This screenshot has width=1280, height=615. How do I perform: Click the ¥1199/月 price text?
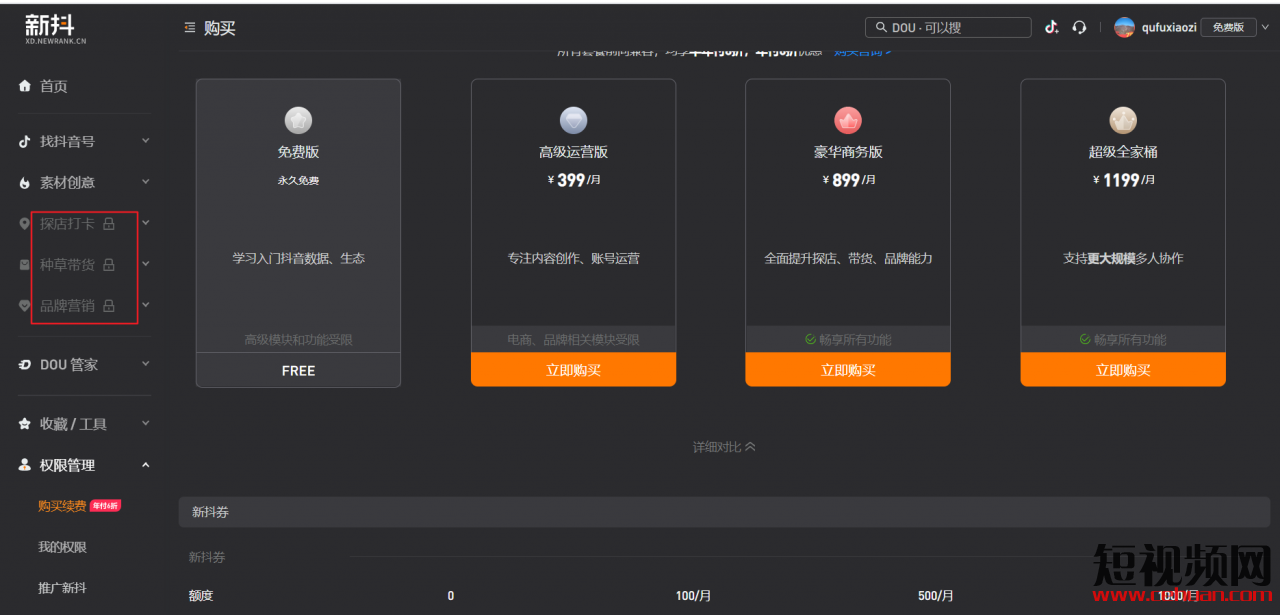point(1123,180)
